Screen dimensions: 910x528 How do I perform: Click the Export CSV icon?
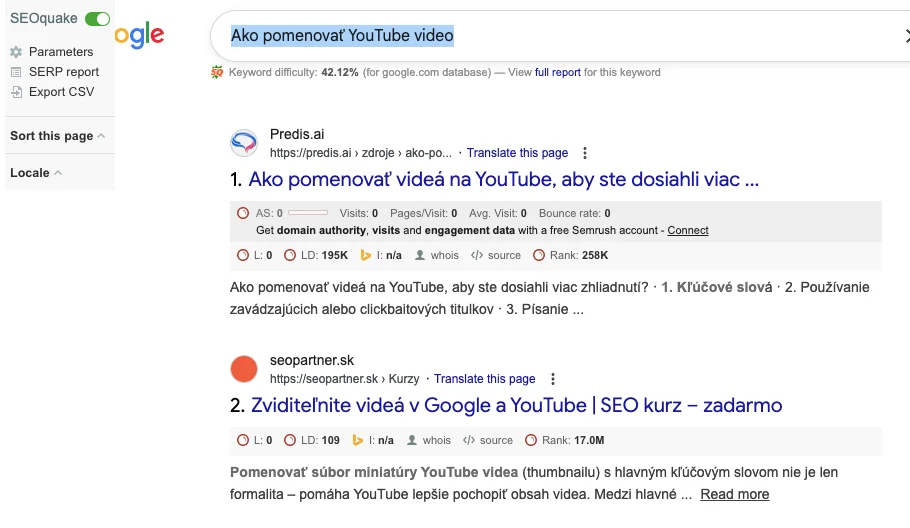click(x=16, y=92)
